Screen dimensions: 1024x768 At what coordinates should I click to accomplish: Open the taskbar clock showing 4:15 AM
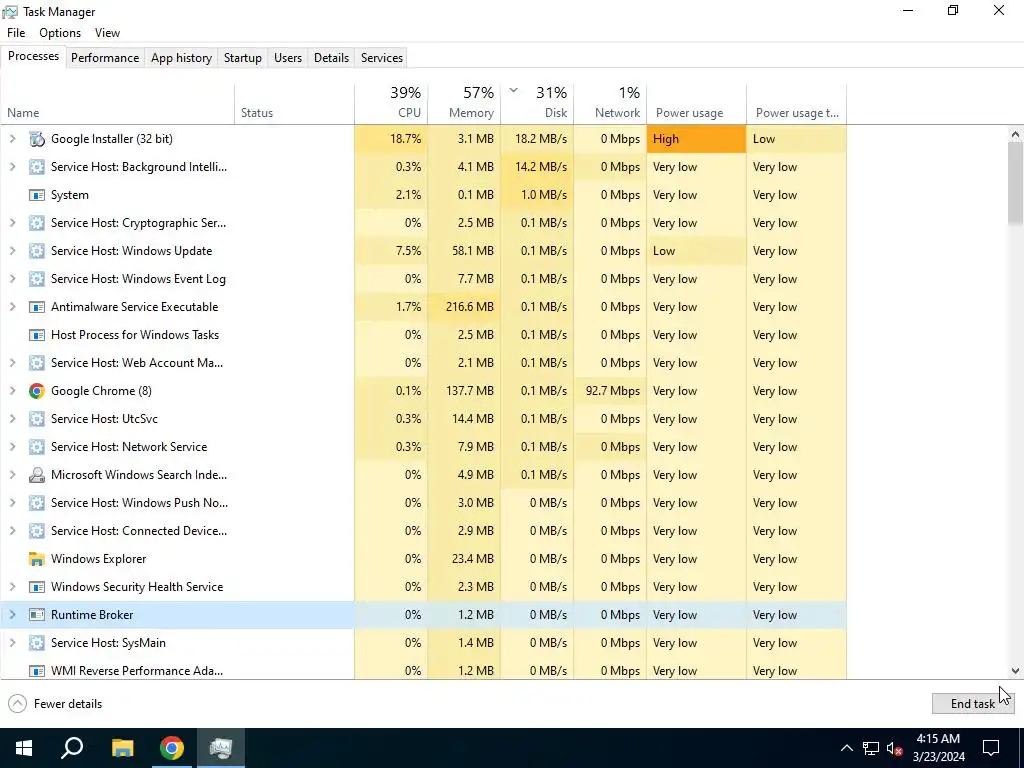click(x=938, y=748)
